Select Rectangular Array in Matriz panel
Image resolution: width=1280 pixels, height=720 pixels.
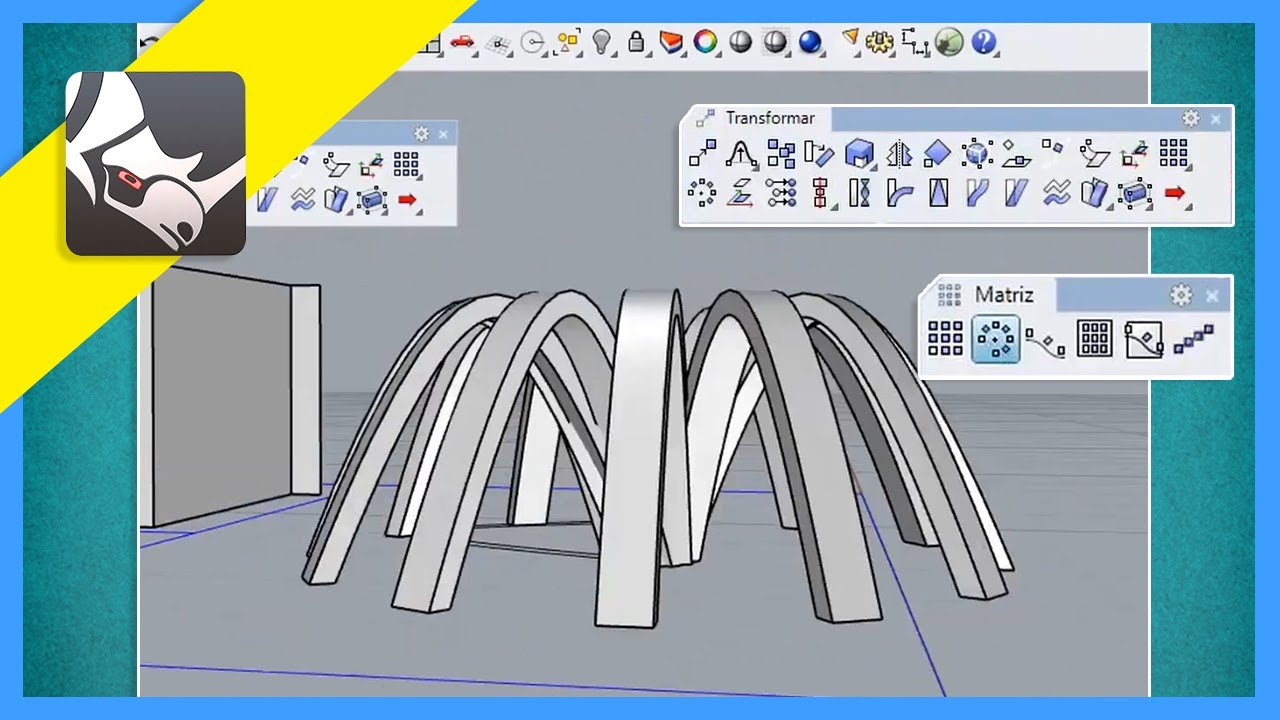coord(945,338)
